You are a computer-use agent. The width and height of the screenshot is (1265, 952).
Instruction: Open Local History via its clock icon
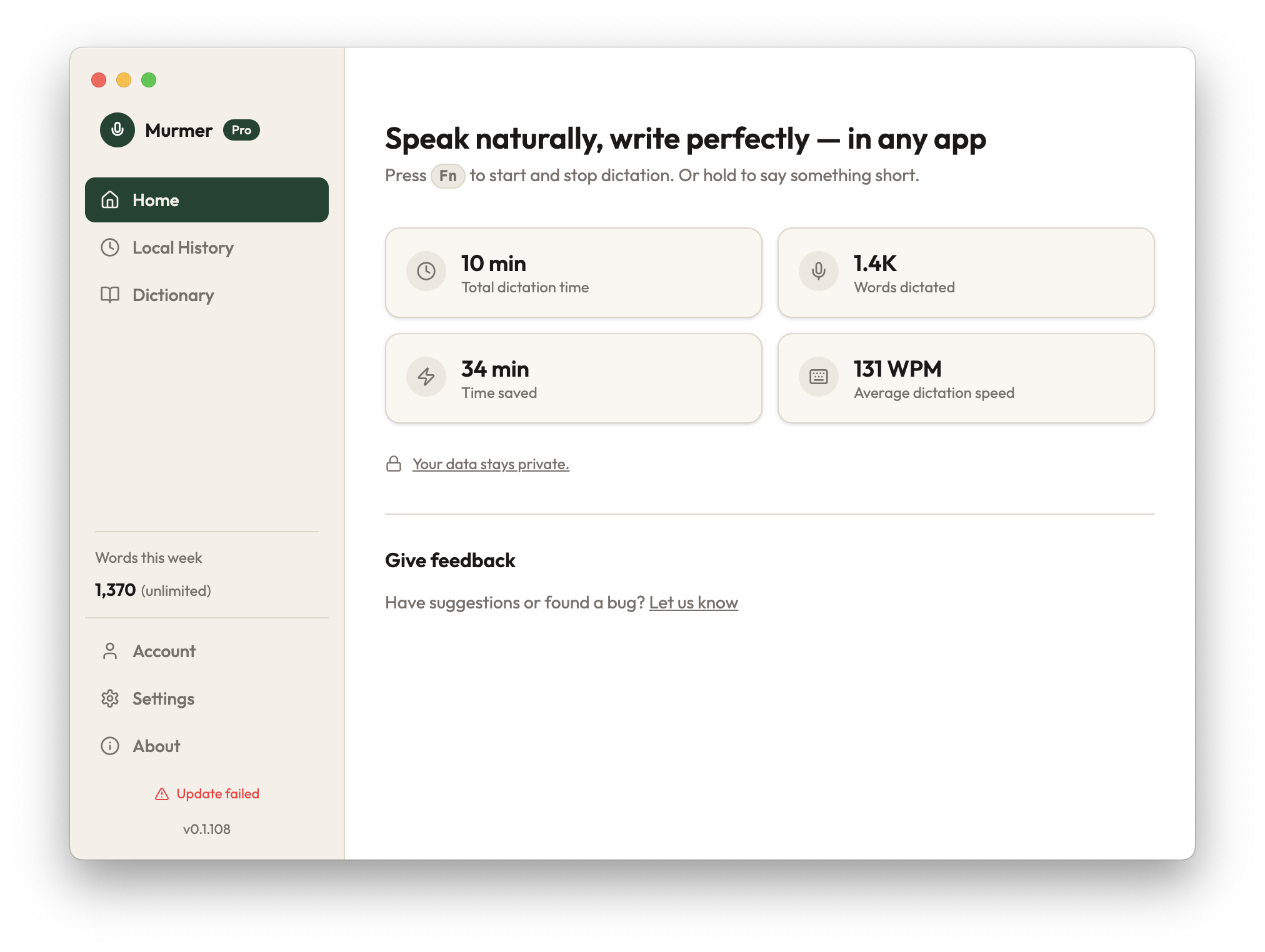[x=109, y=247]
